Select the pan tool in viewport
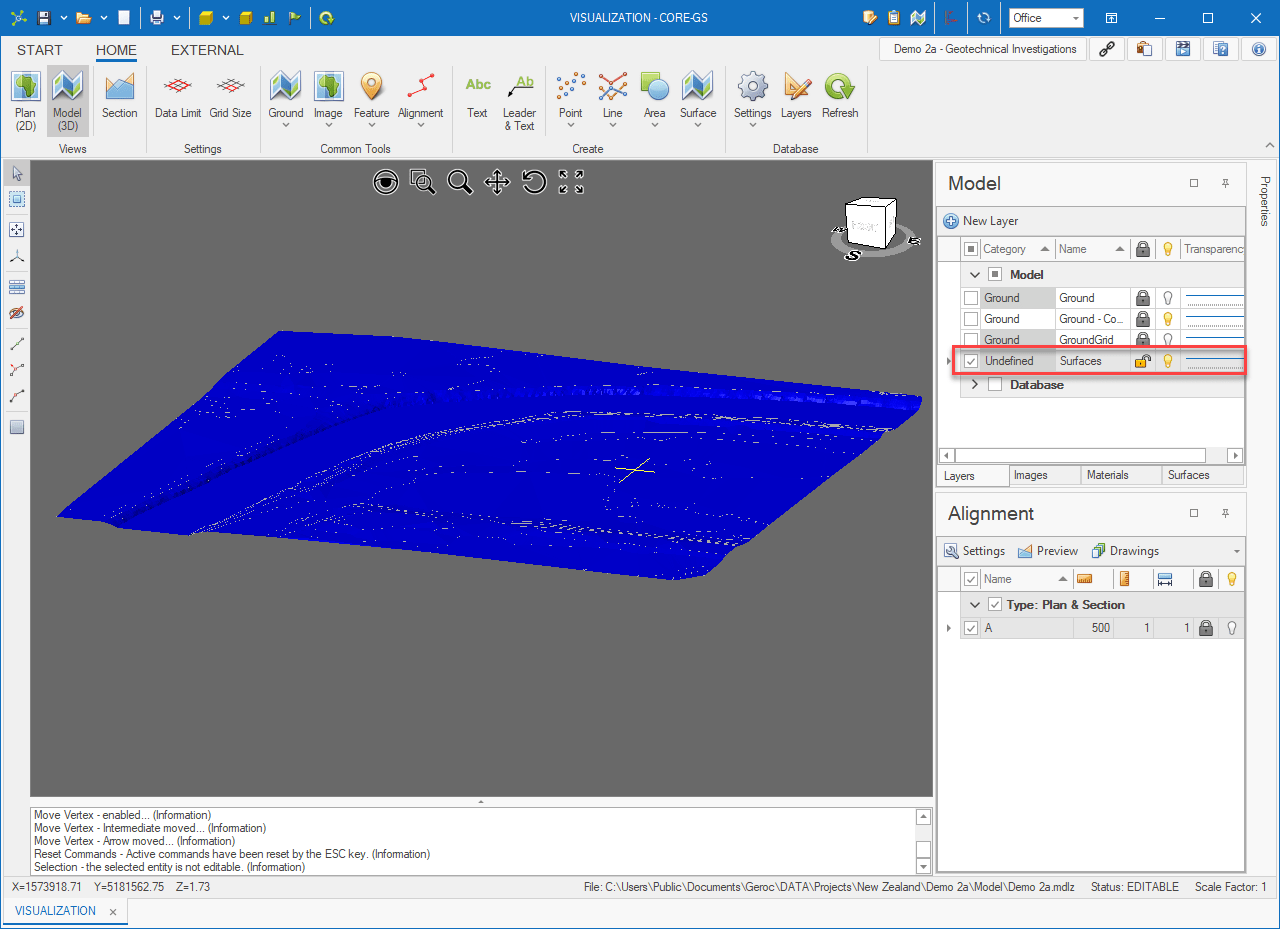The image size is (1280, 929). point(497,182)
